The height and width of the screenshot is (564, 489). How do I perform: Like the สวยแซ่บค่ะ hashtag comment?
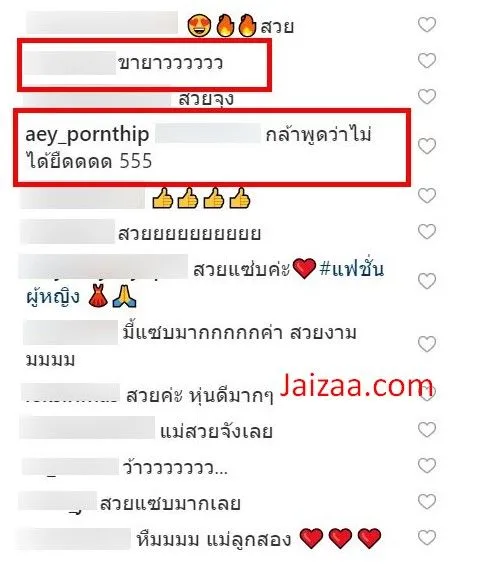pos(427,281)
